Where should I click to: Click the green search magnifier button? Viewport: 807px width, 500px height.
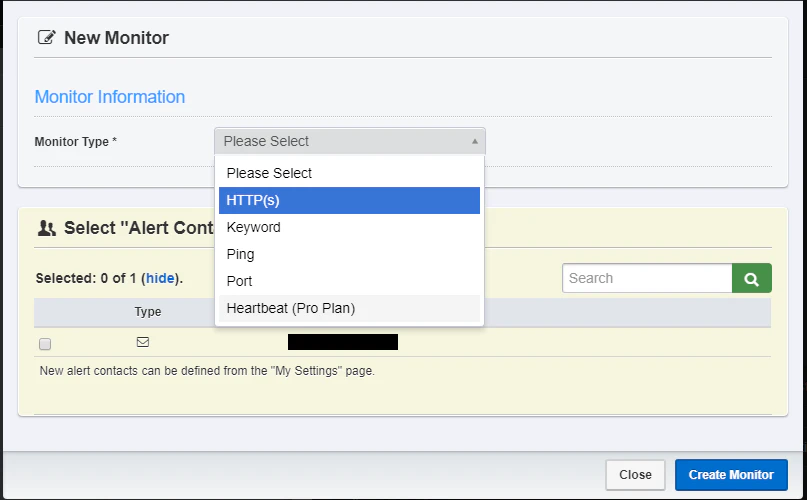751,278
